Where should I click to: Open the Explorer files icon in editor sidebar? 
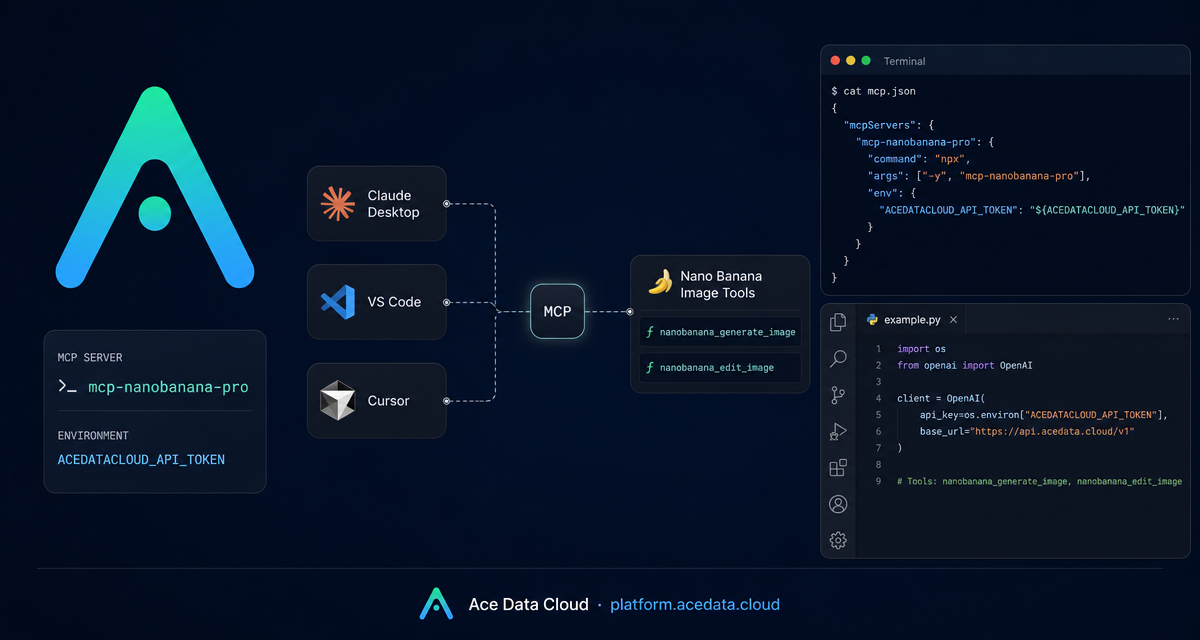838,321
